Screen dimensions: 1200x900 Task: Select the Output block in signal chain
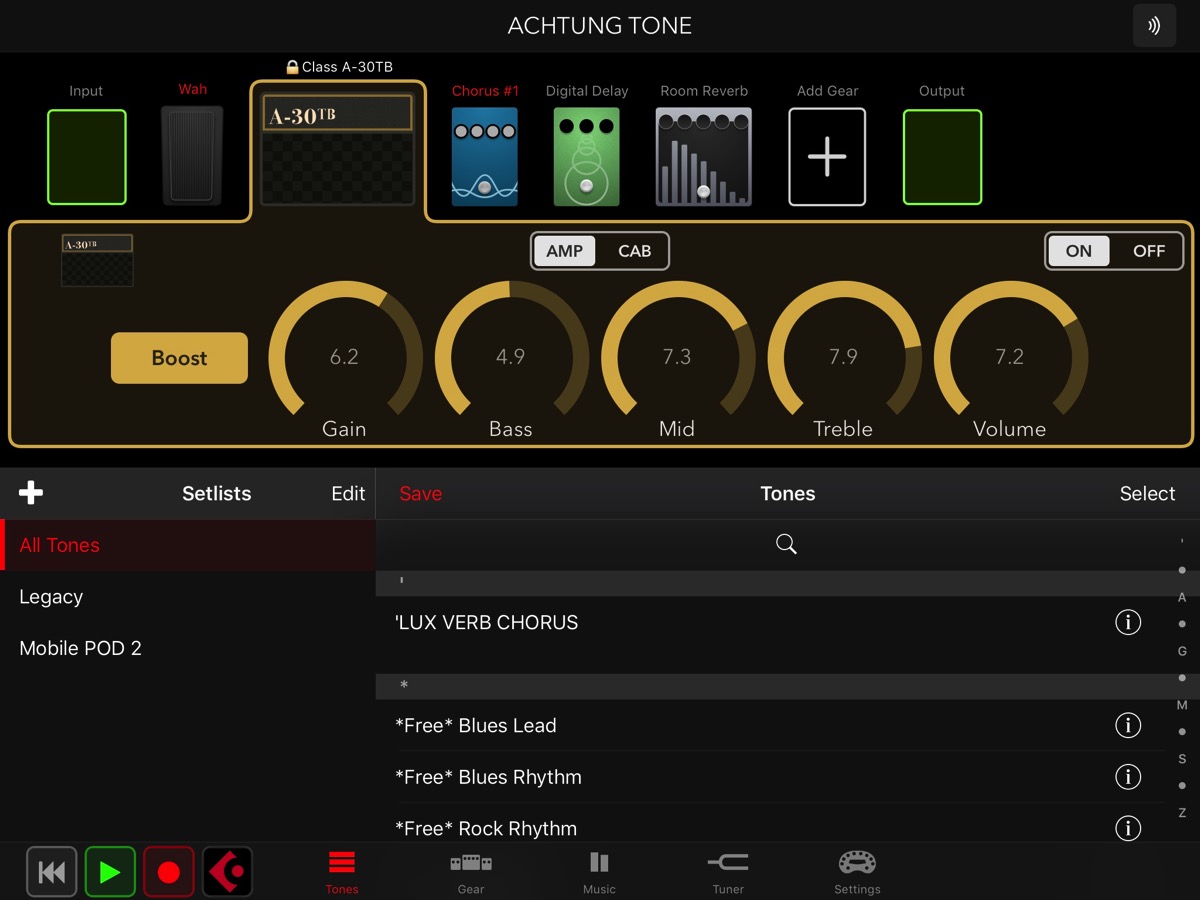tap(942, 157)
